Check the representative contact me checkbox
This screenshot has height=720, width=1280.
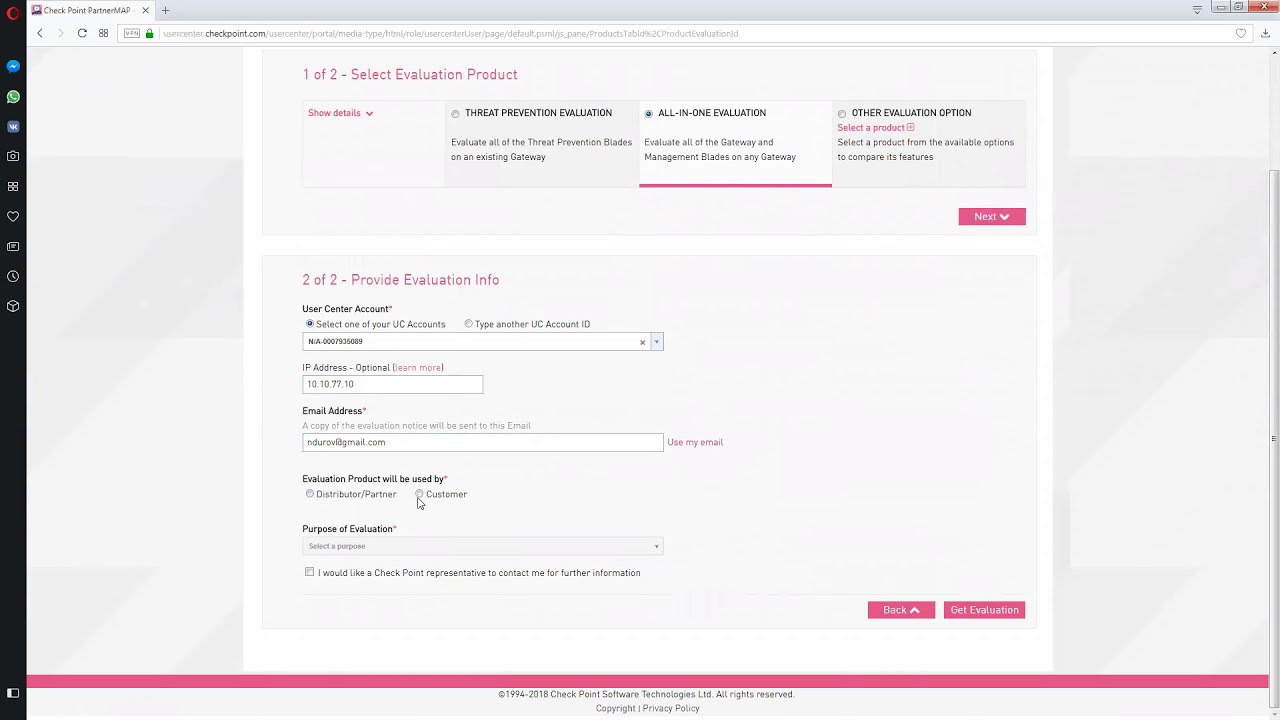pyautogui.click(x=309, y=572)
